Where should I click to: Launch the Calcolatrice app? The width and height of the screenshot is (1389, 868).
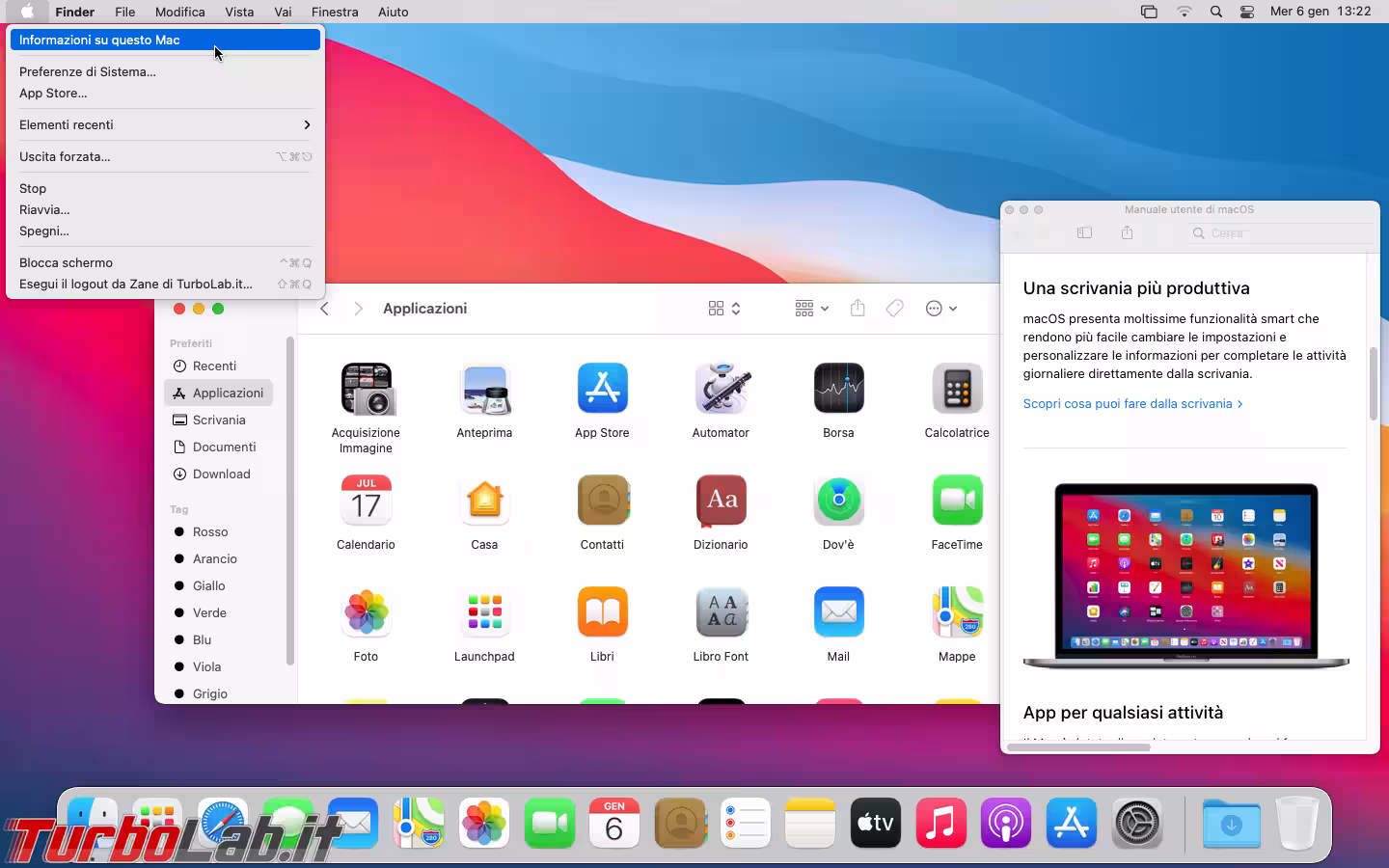point(956,389)
